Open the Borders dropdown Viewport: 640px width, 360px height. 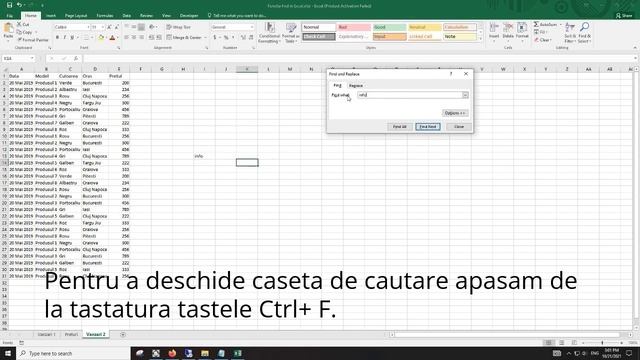coord(91,38)
